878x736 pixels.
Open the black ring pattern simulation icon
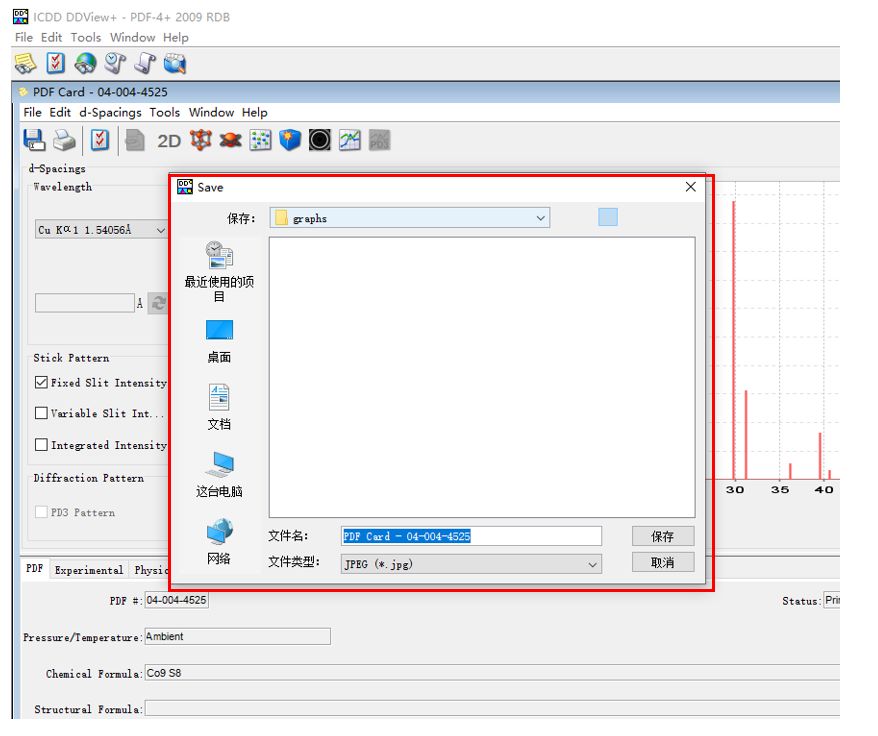point(320,140)
